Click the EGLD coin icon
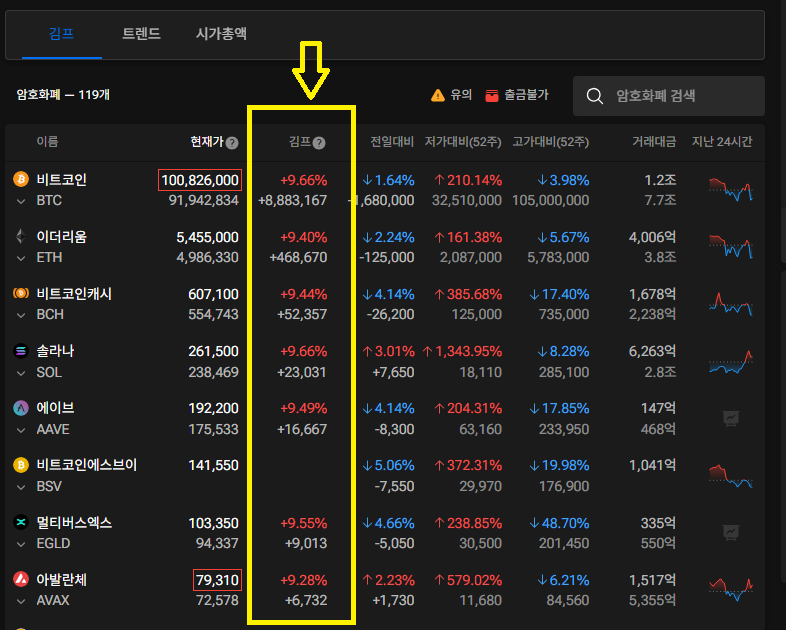This screenshot has width=786, height=630. click(x=21, y=522)
